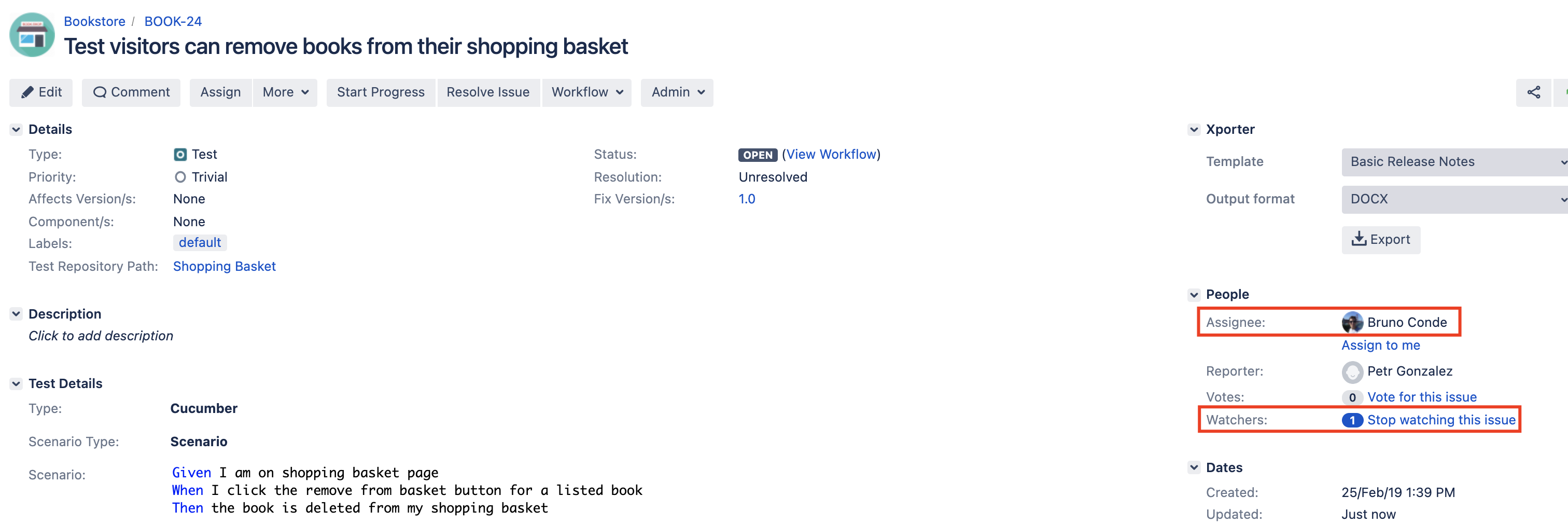The width and height of the screenshot is (1568, 524).
Task: Collapse the Details section
Action: pos(17,130)
